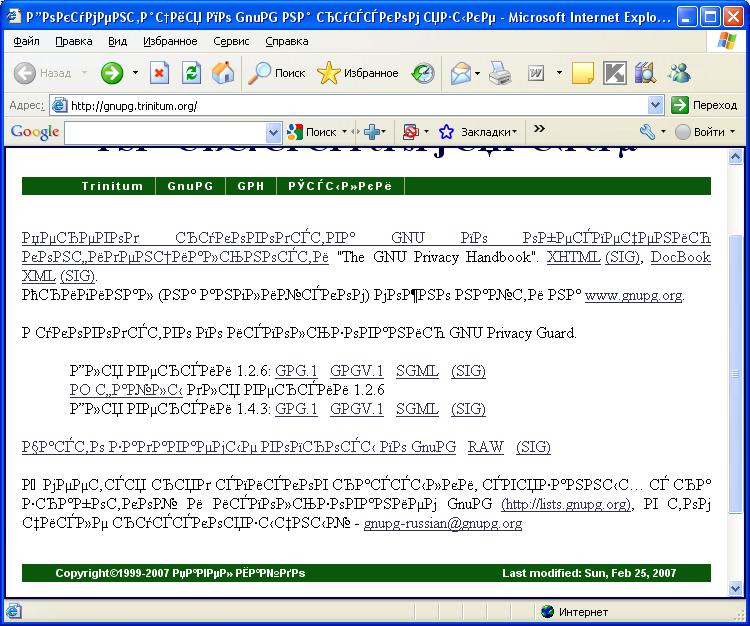Image resolution: width=750 pixels, height=626 pixels.
Task: Follow the DocBook link
Action: [681, 257]
